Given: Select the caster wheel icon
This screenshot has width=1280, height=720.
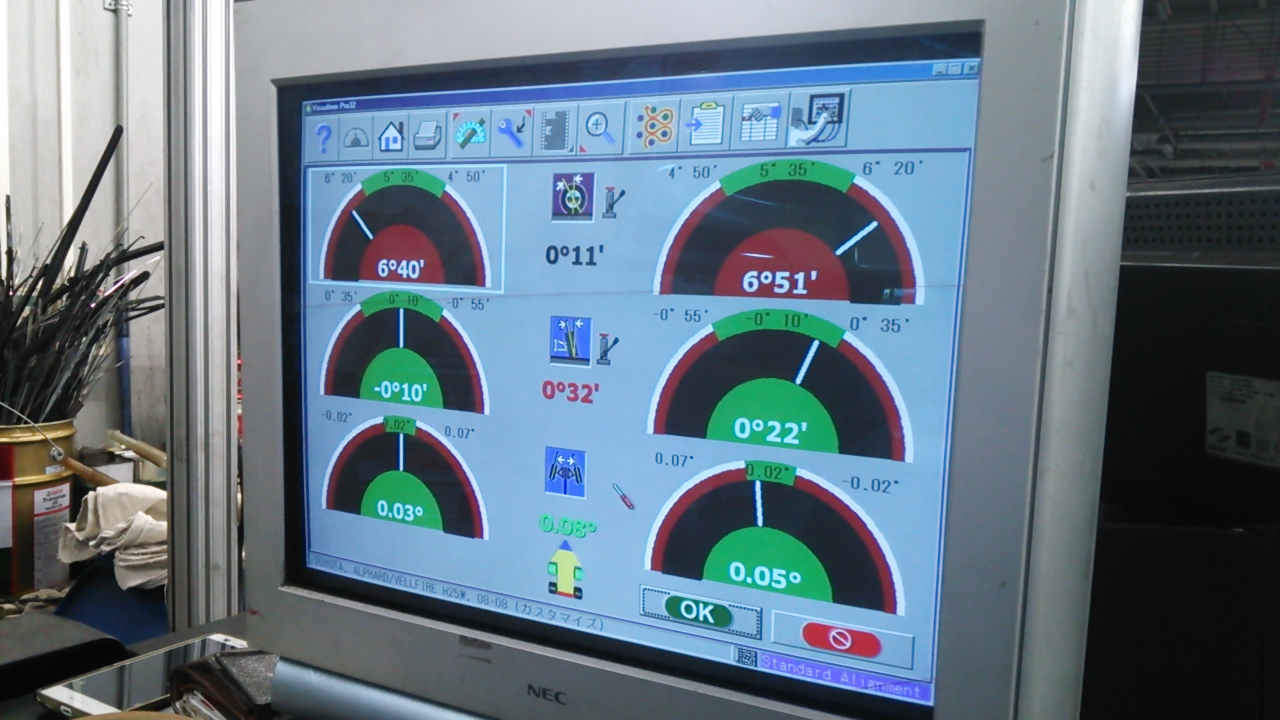Looking at the screenshot, I should [573, 196].
